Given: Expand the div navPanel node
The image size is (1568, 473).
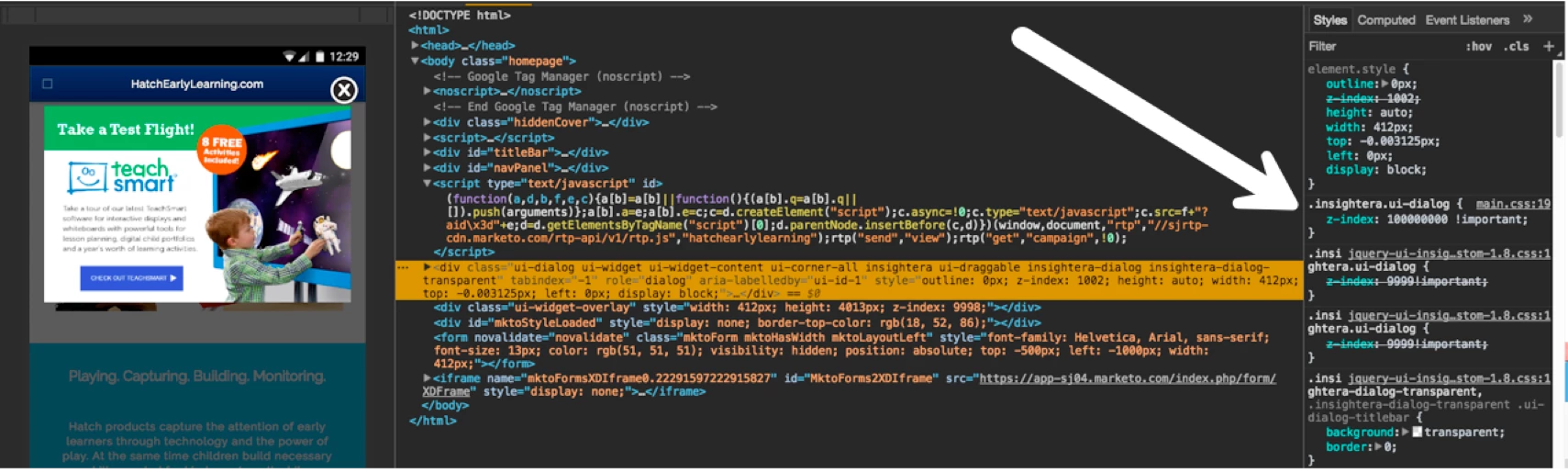Looking at the screenshot, I should pos(428,168).
